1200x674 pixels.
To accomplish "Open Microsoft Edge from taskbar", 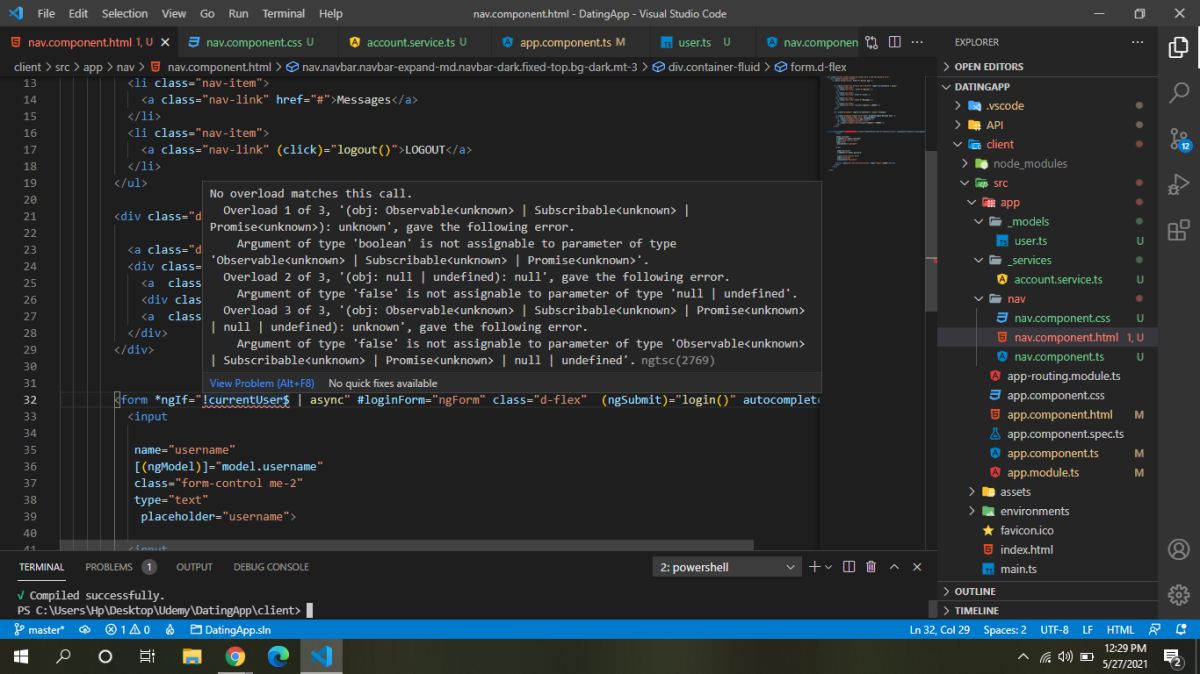I will (278, 657).
